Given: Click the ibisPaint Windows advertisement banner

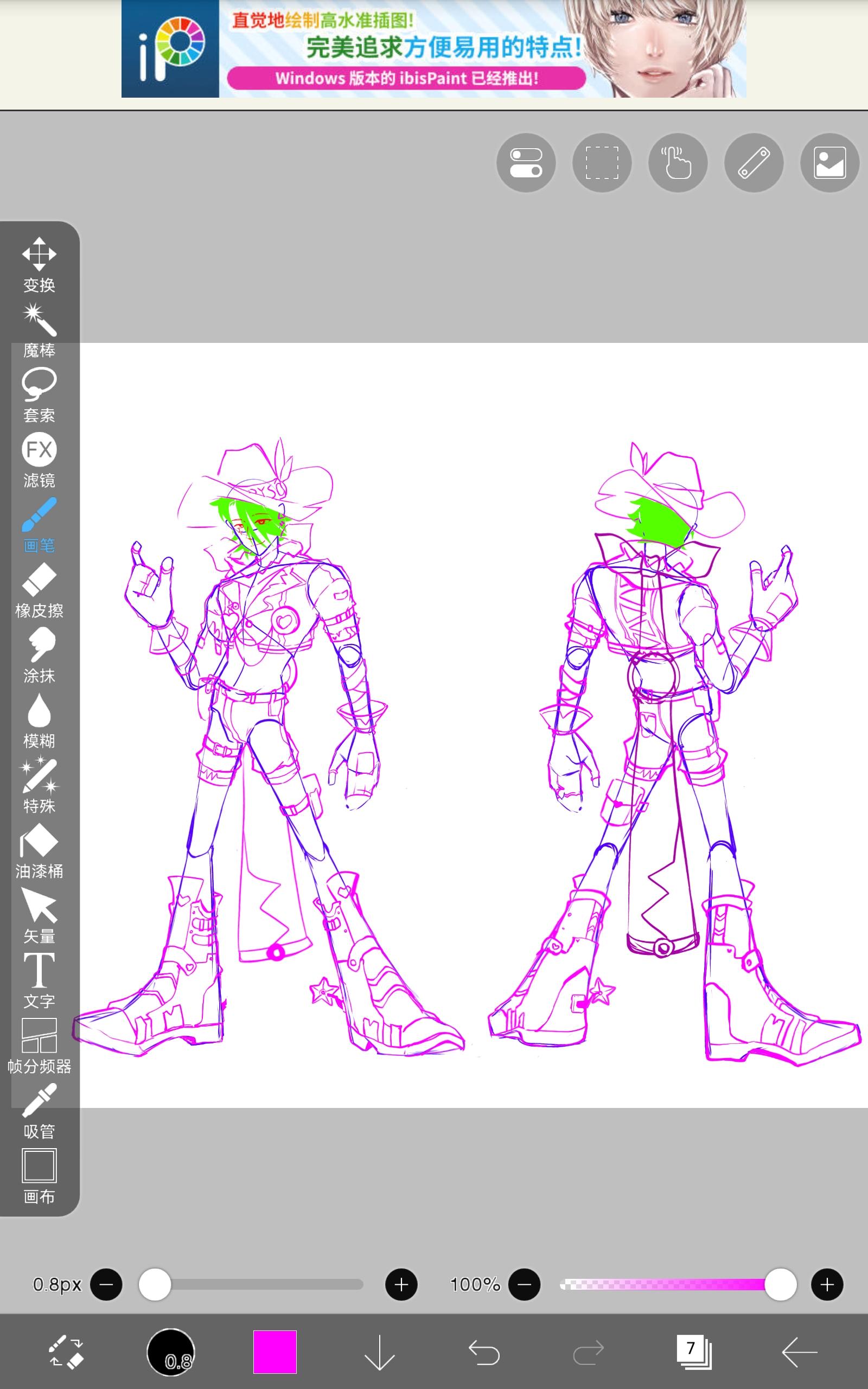Looking at the screenshot, I should pos(433,49).
